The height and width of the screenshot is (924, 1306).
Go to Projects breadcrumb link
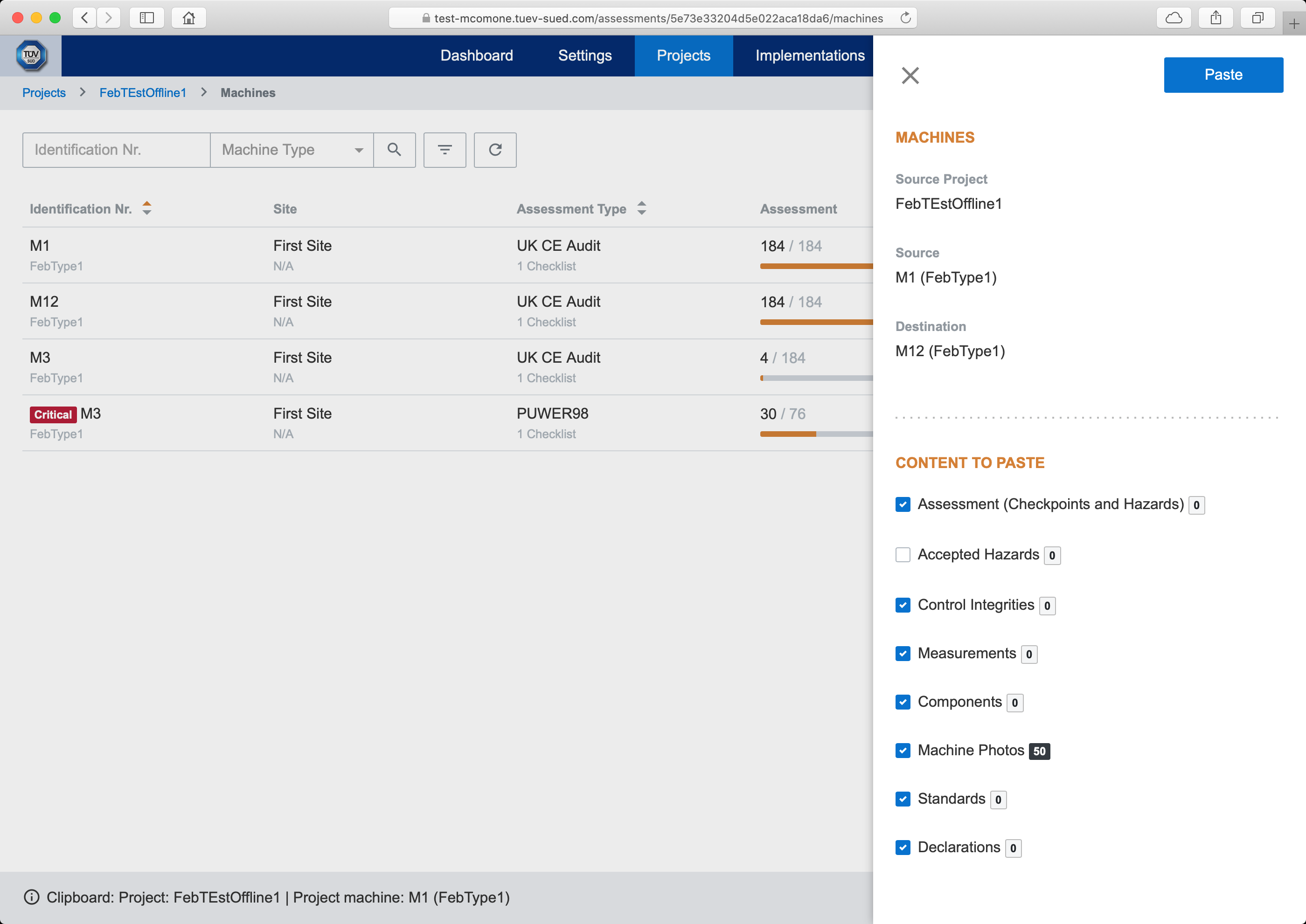click(44, 92)
